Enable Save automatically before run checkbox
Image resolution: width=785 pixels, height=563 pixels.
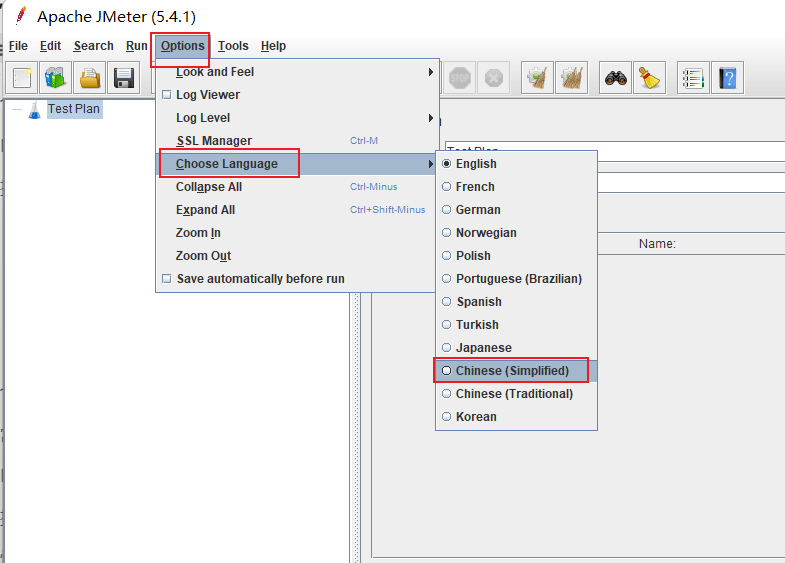pyautogui.click(x=167, y=279)
